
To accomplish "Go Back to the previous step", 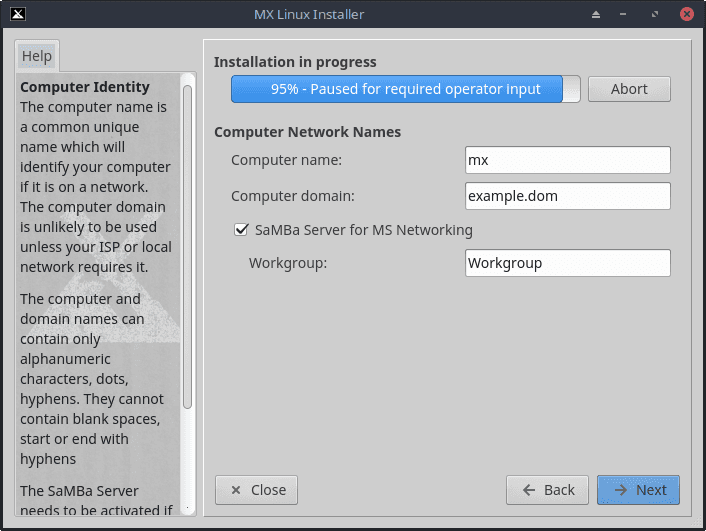I will (x=547, y=490).
